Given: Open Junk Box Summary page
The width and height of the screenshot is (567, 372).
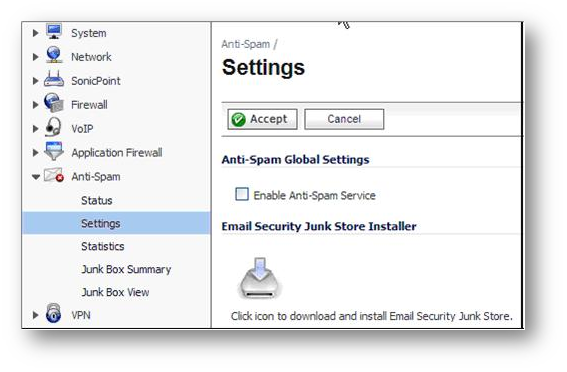Looking at the screenshot, I should coord(126,270).
